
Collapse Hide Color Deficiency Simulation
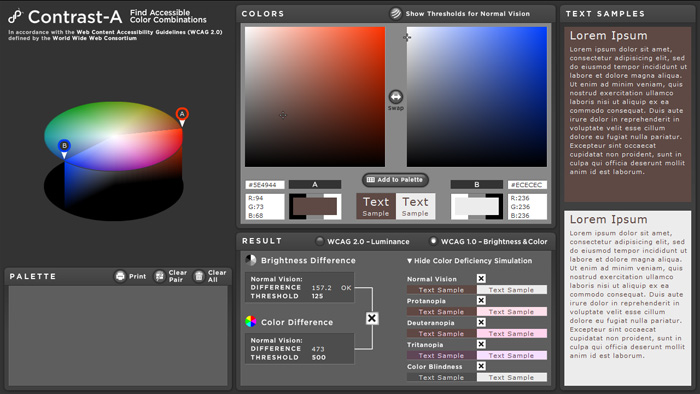pyautogui.click(x=469, y=261)
